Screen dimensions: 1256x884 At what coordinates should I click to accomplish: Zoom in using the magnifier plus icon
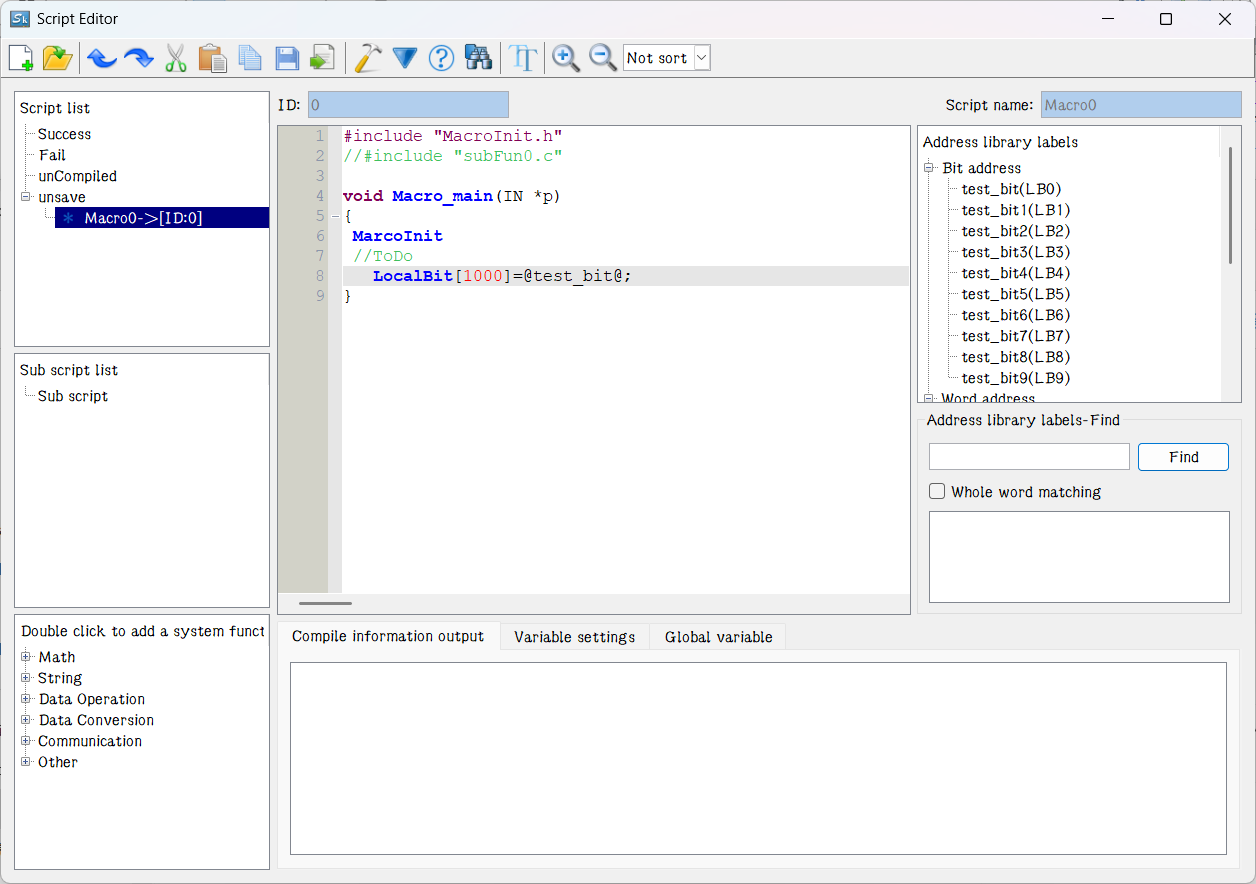(x=566, y=58)
